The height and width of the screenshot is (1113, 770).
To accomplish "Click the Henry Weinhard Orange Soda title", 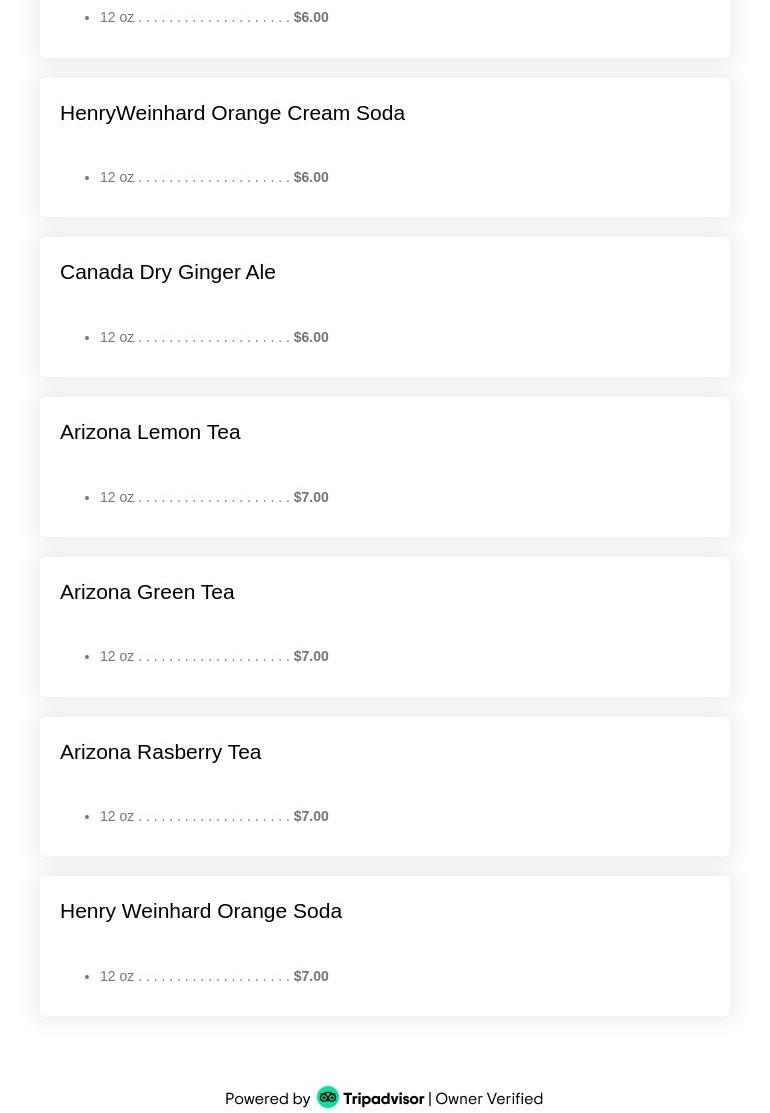I will point(201,911).
